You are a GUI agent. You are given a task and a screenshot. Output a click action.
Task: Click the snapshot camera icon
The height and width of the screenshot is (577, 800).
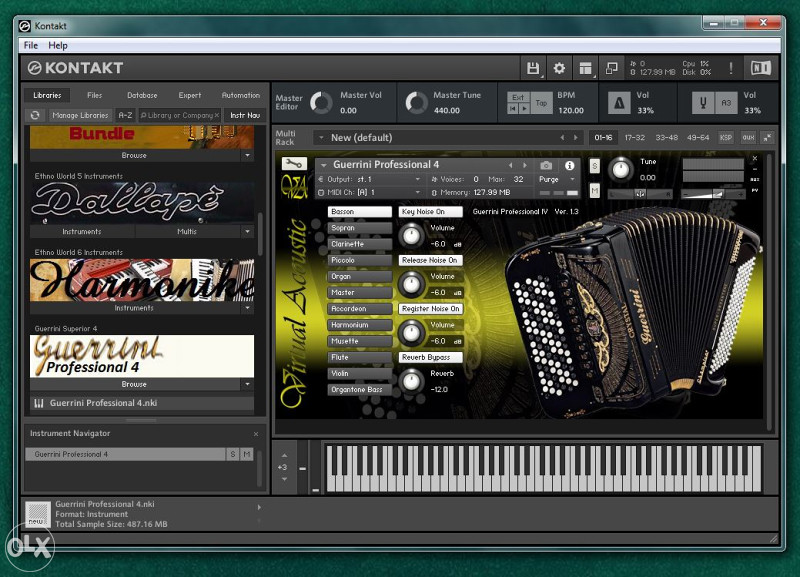coord(546,165)
